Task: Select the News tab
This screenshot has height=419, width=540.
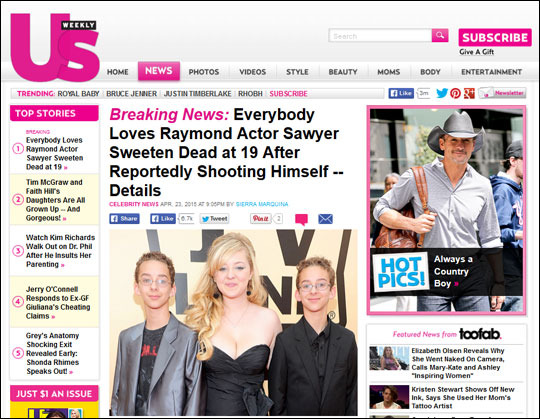Action: click(159, 71)
